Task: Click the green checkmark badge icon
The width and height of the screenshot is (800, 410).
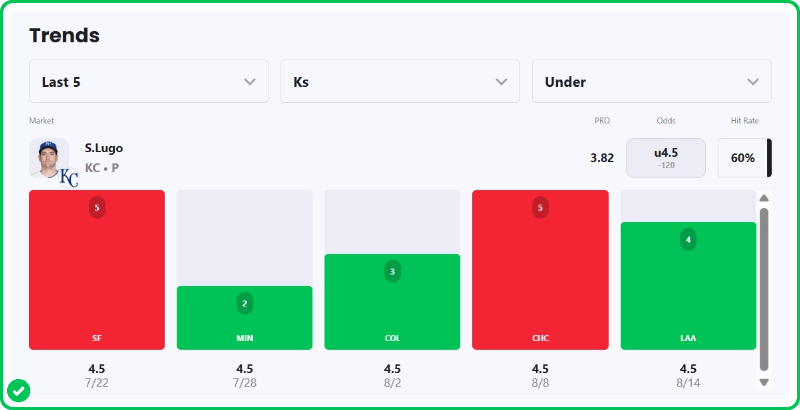Action: tap(19, 391)
